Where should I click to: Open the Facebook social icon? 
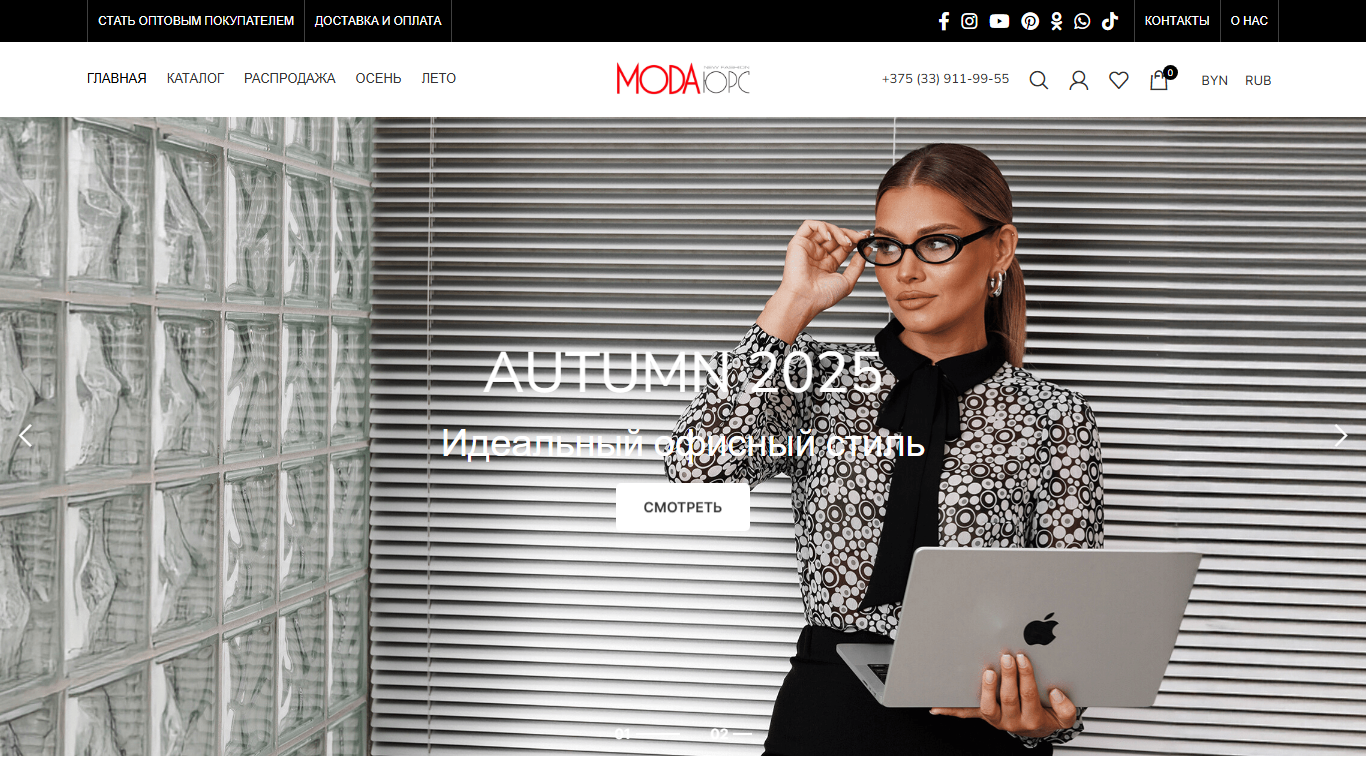coord(943,21)
